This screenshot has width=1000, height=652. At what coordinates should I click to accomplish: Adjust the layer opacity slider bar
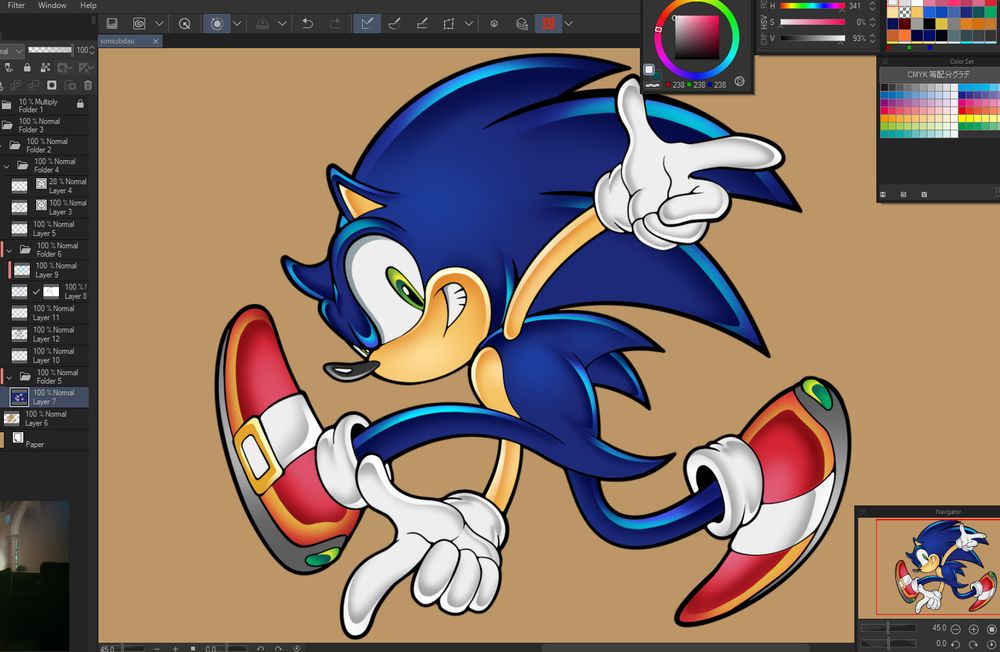point(50,50)
